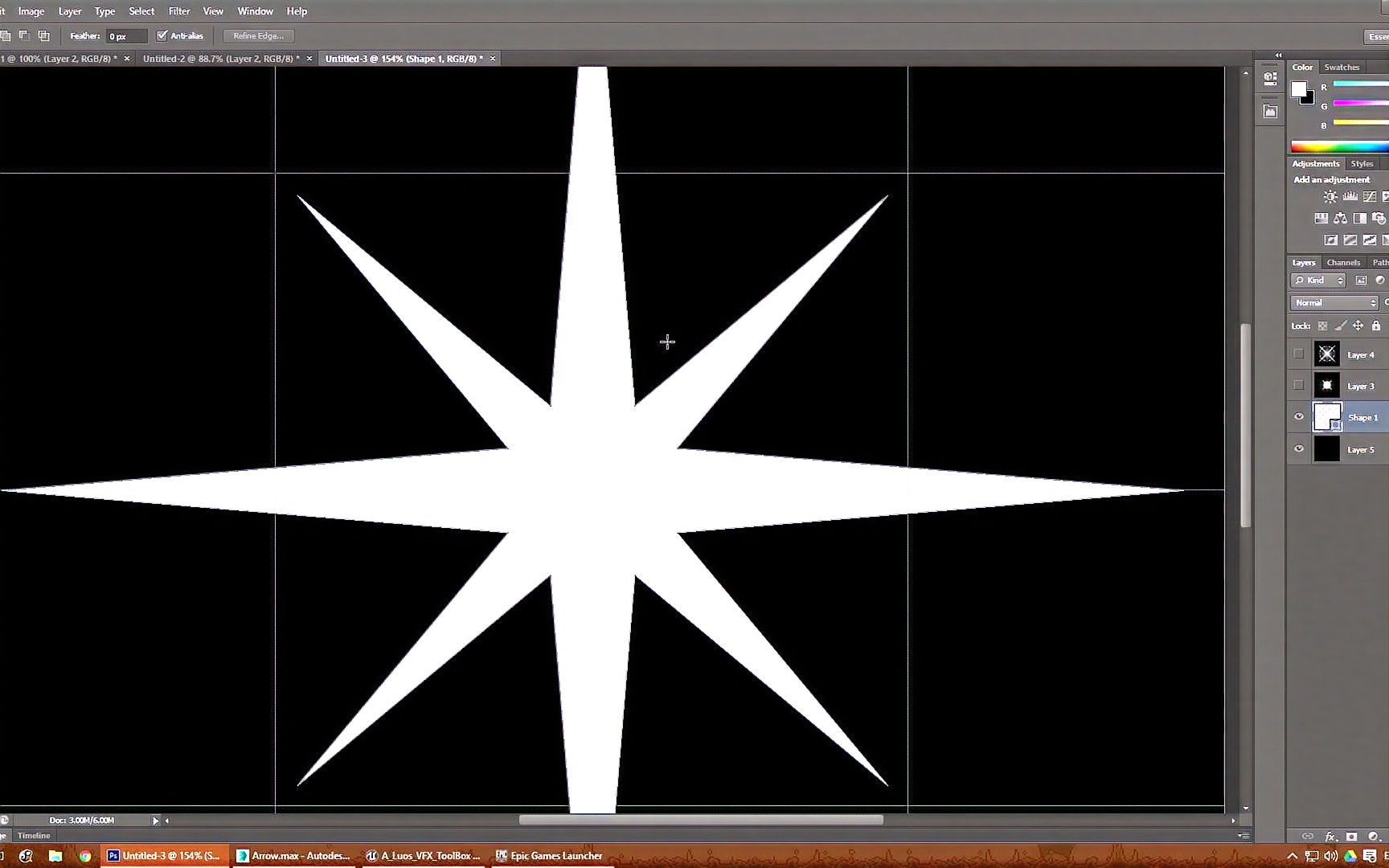Image resolution: width=1389 pixels, height=868 pixels.
Task: Open the Photo Filter adjustment
Action: tap(1379, 218)
